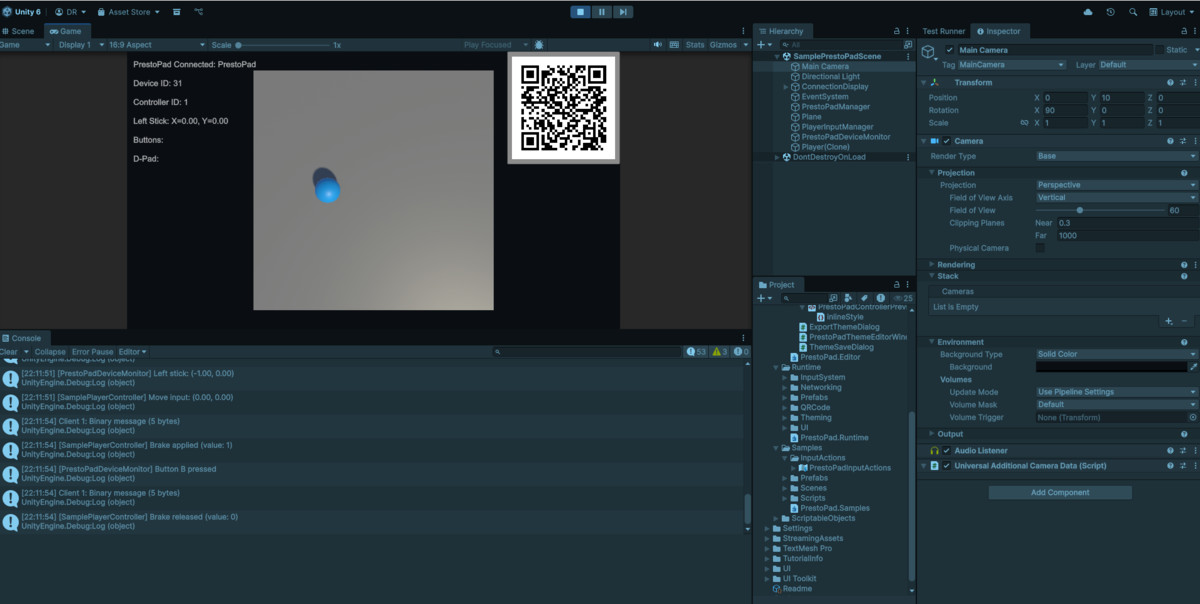
Task: Click the bug icon in the Game view toolbar
Action: click(x=539, y=45)
